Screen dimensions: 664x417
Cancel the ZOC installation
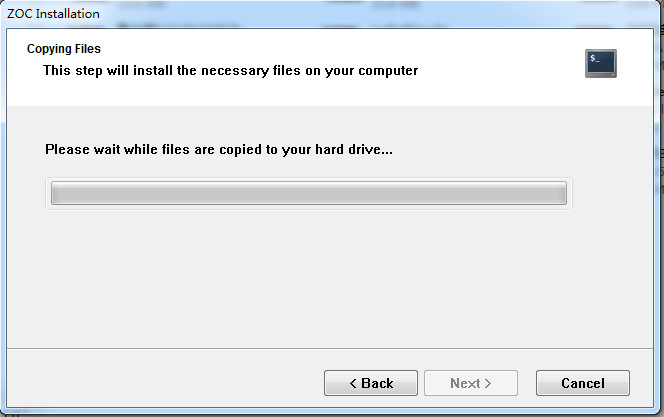click(582, 383)
